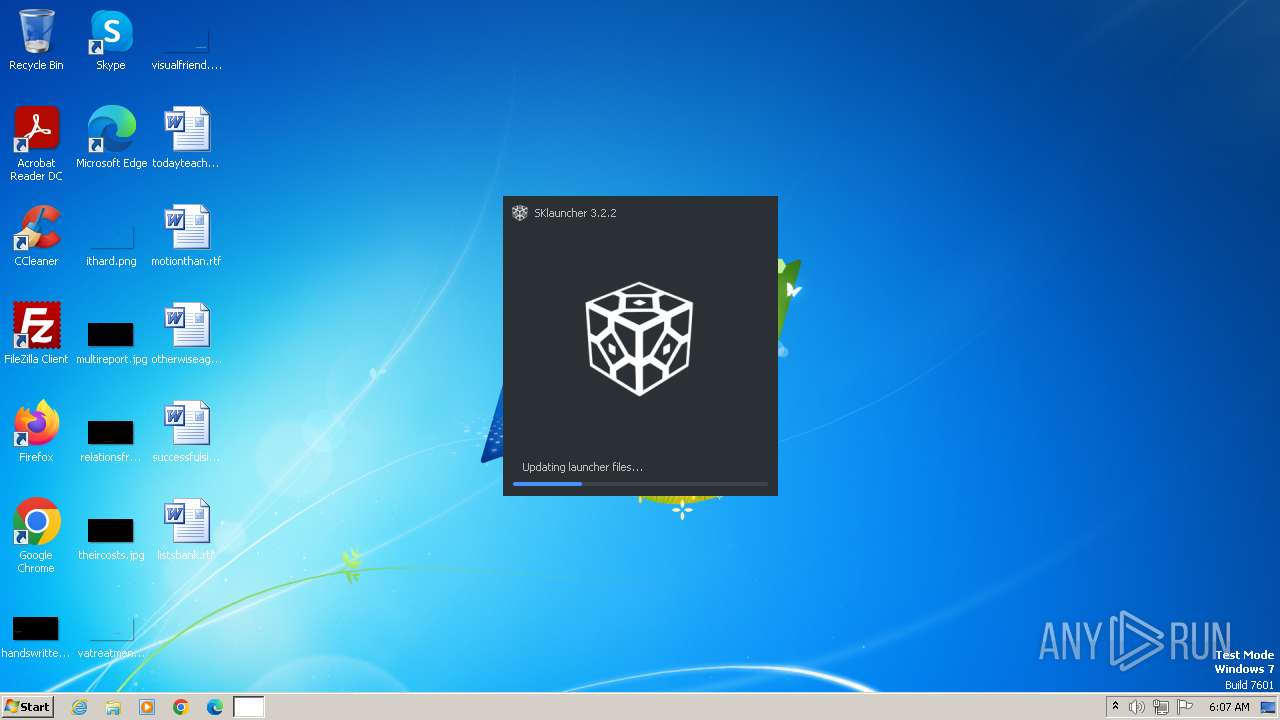Open the Action Center flag icon
This screenshot has width=1280, height=720.
(1185, 707)
